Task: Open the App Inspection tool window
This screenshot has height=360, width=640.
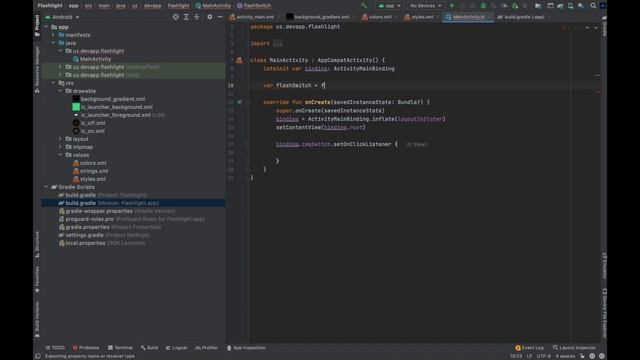Action: tap(246, 348)
